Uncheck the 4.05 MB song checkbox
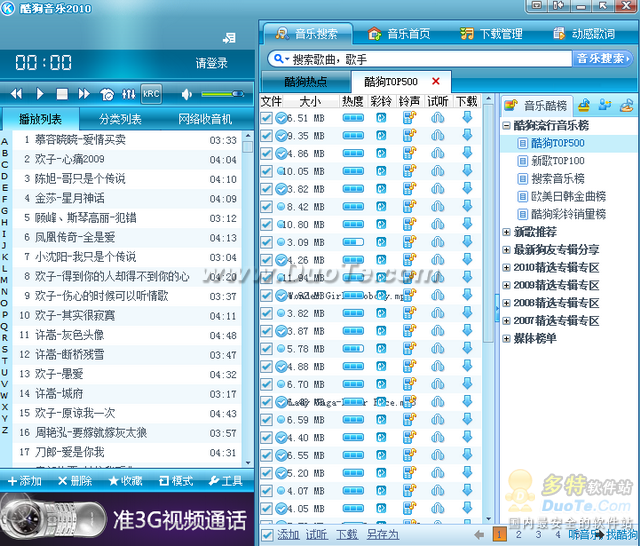 [x=267, y=508]
